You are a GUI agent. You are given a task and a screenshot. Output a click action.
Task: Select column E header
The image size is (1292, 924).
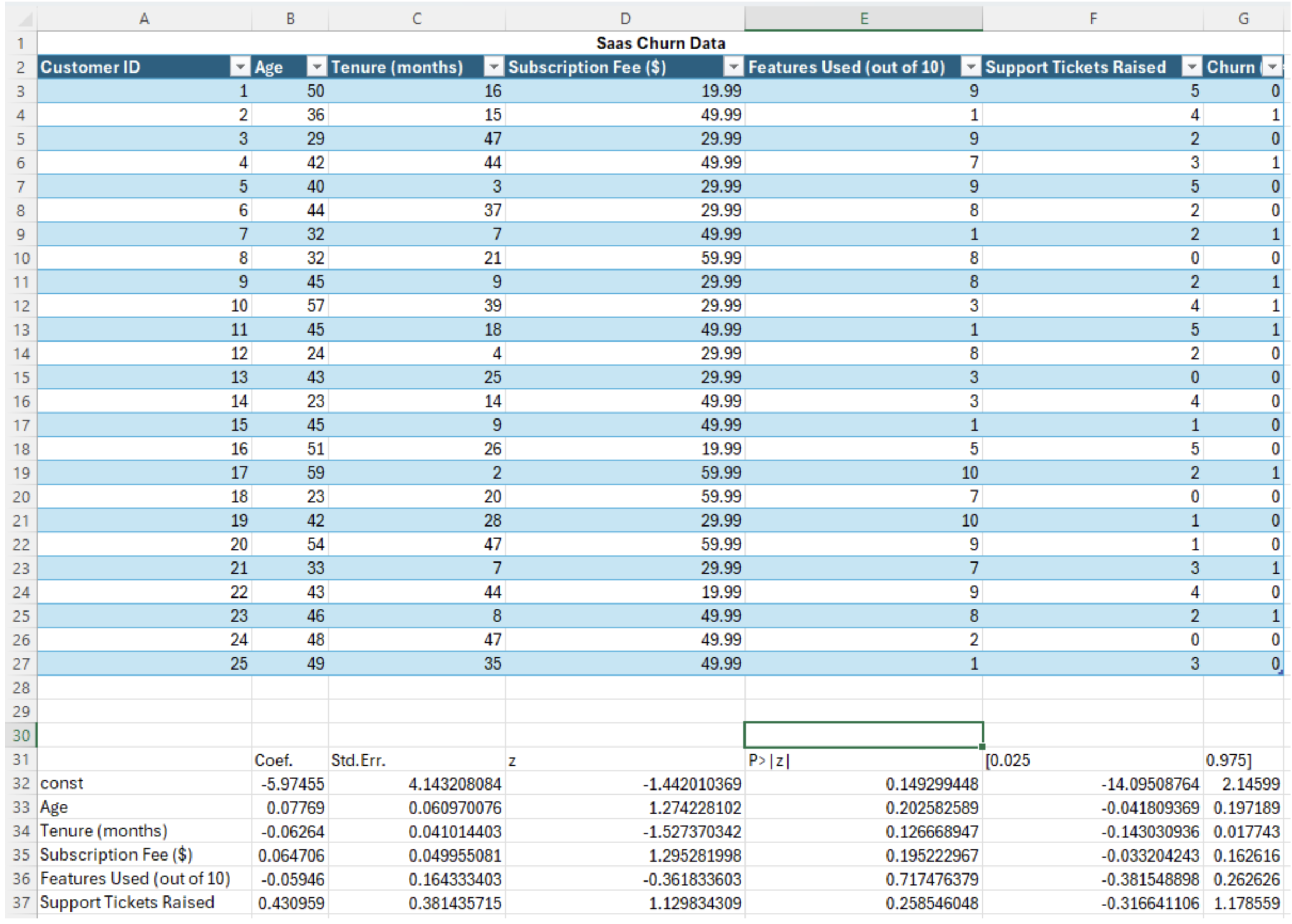[x=864, y=19]
